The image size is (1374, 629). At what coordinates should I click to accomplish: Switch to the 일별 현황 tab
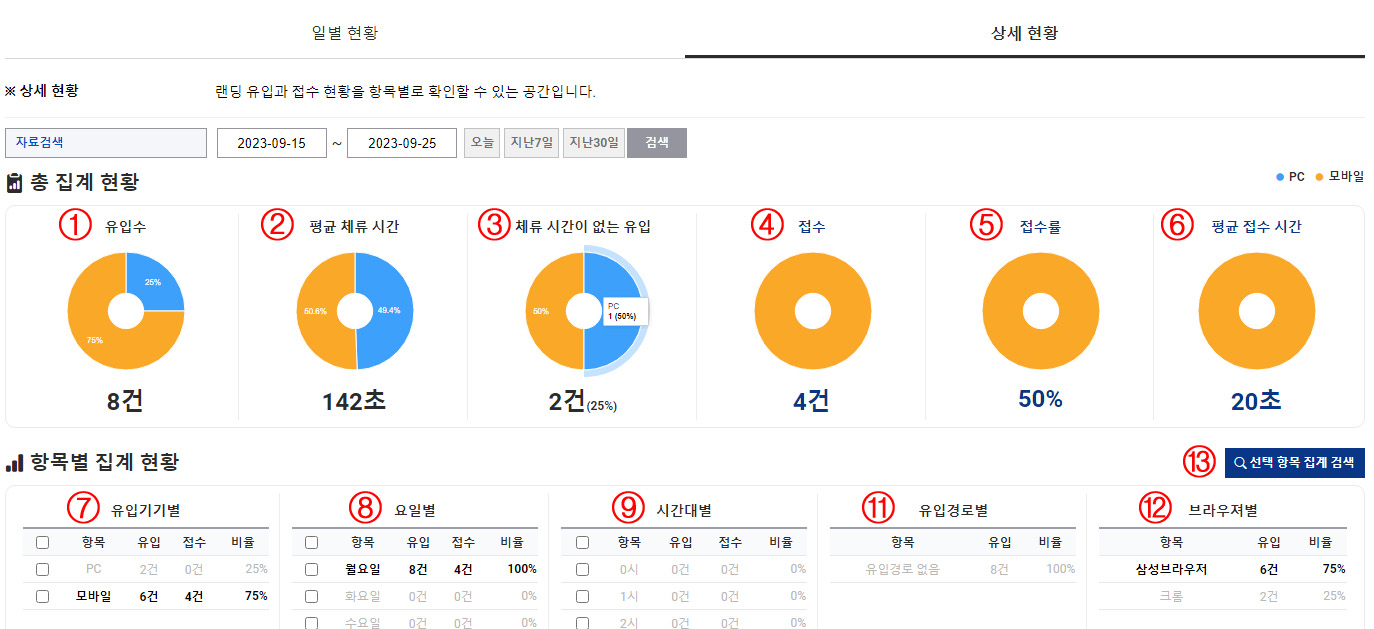(x=345, y=33)
